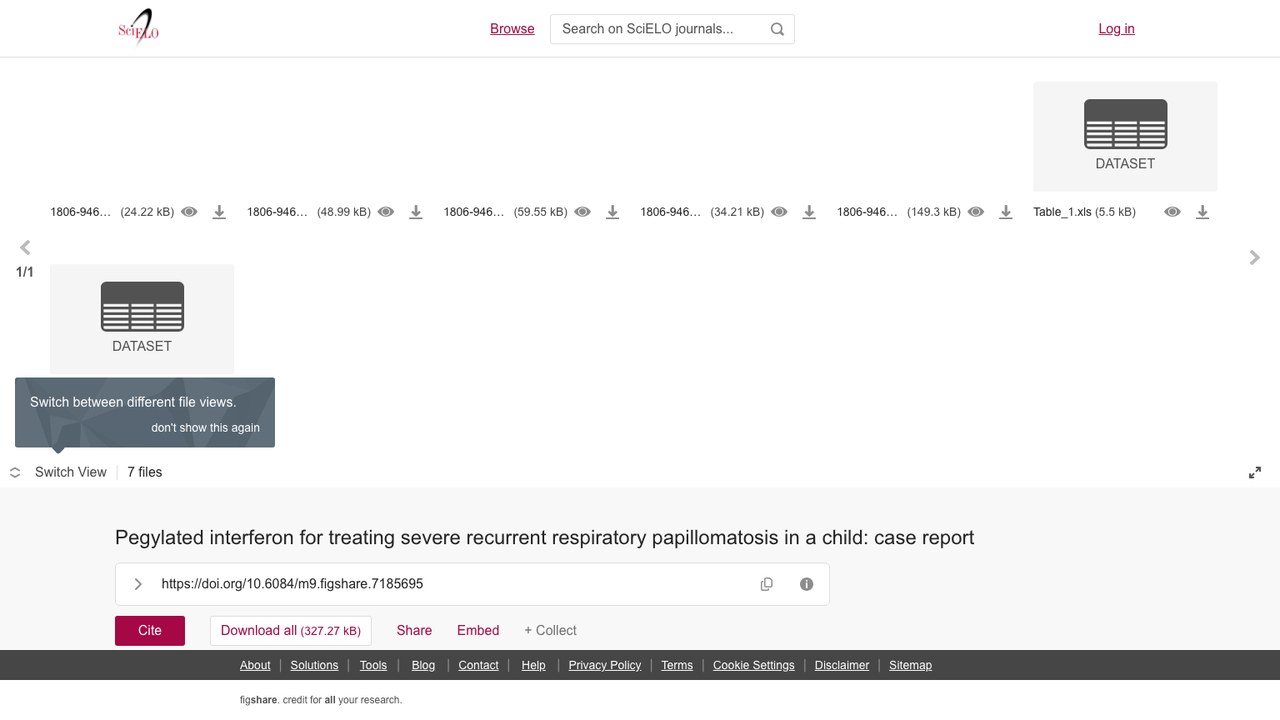Image resolution: width=1280 pixels, height=720 pixels.
Task: Open the About footer link
Action: 255,665
